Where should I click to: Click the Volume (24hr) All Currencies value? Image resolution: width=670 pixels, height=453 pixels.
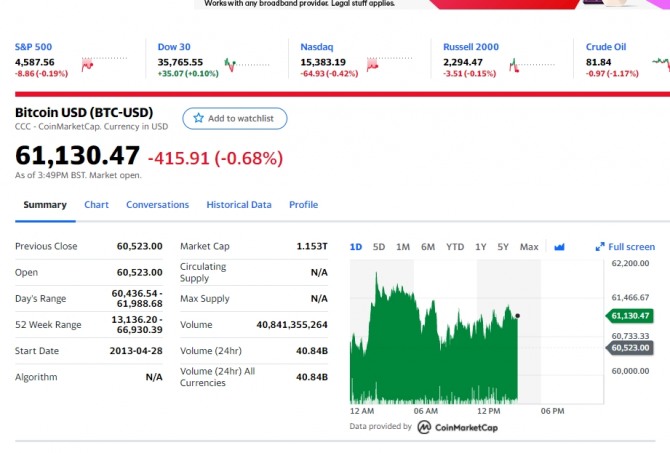[312, 377]
